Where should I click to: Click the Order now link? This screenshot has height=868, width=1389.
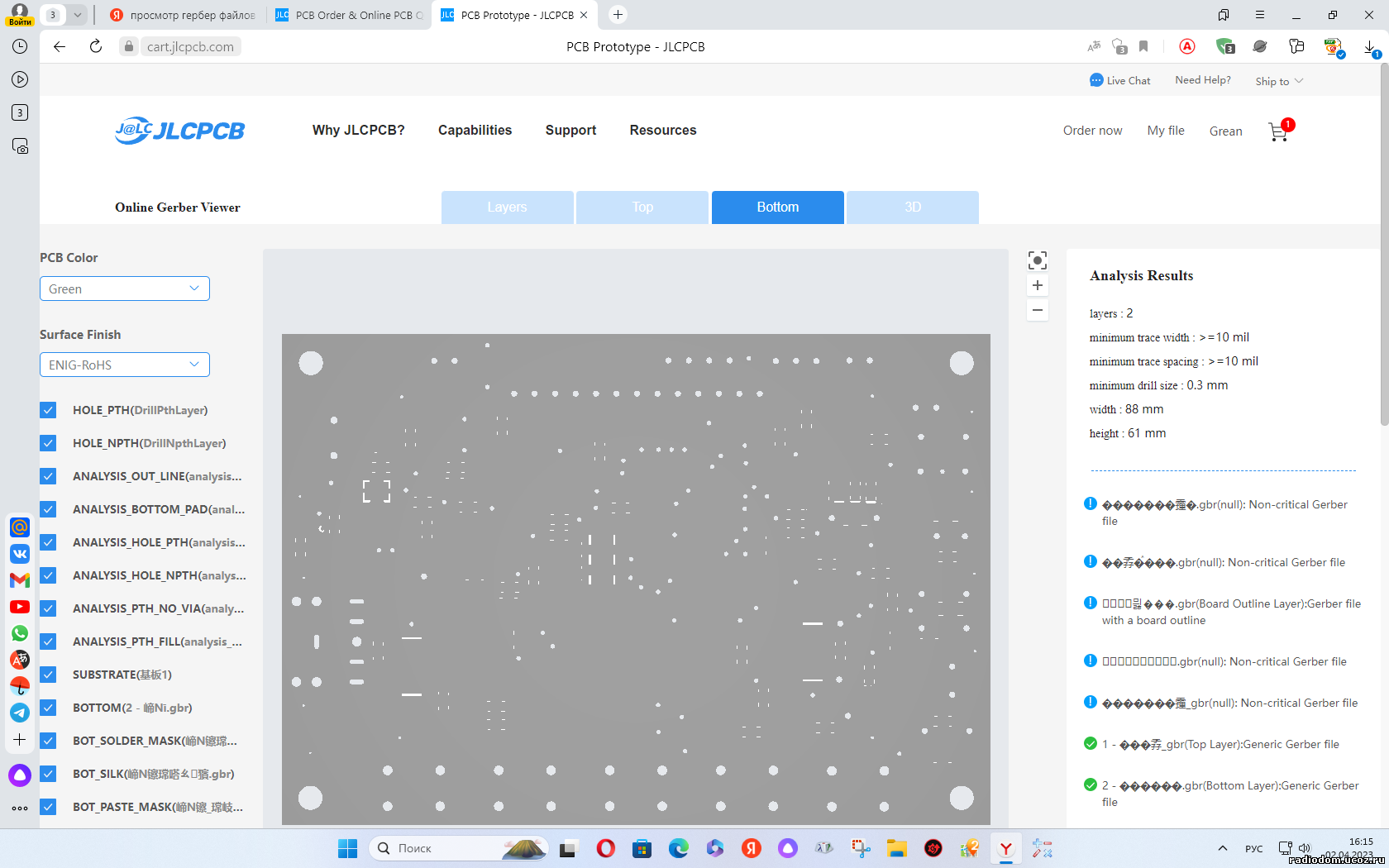pos(1092,131)
